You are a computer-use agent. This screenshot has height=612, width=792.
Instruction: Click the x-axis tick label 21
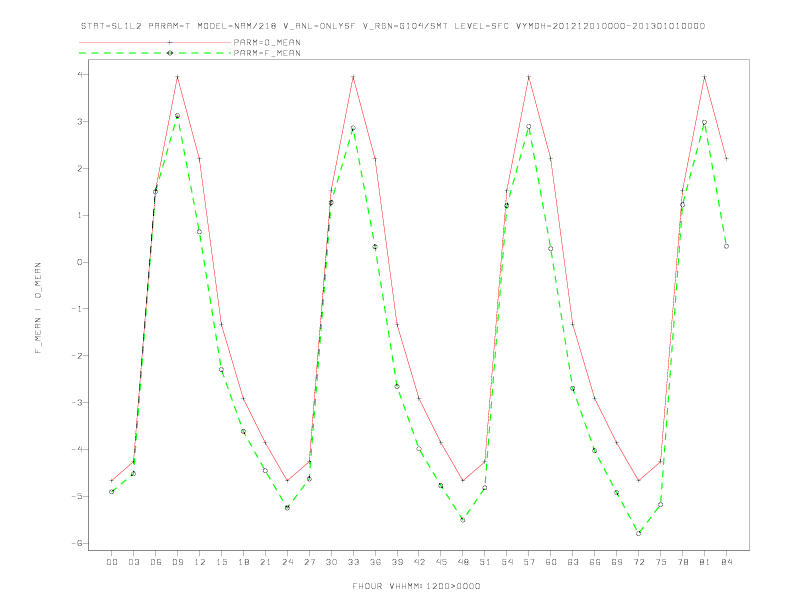coord(265,562)
